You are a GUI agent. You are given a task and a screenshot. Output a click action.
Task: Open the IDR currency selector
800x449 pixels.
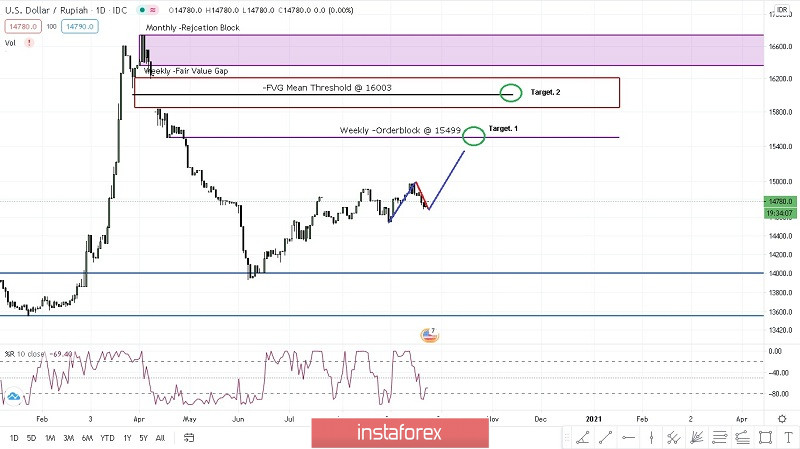tap(782, 9)
